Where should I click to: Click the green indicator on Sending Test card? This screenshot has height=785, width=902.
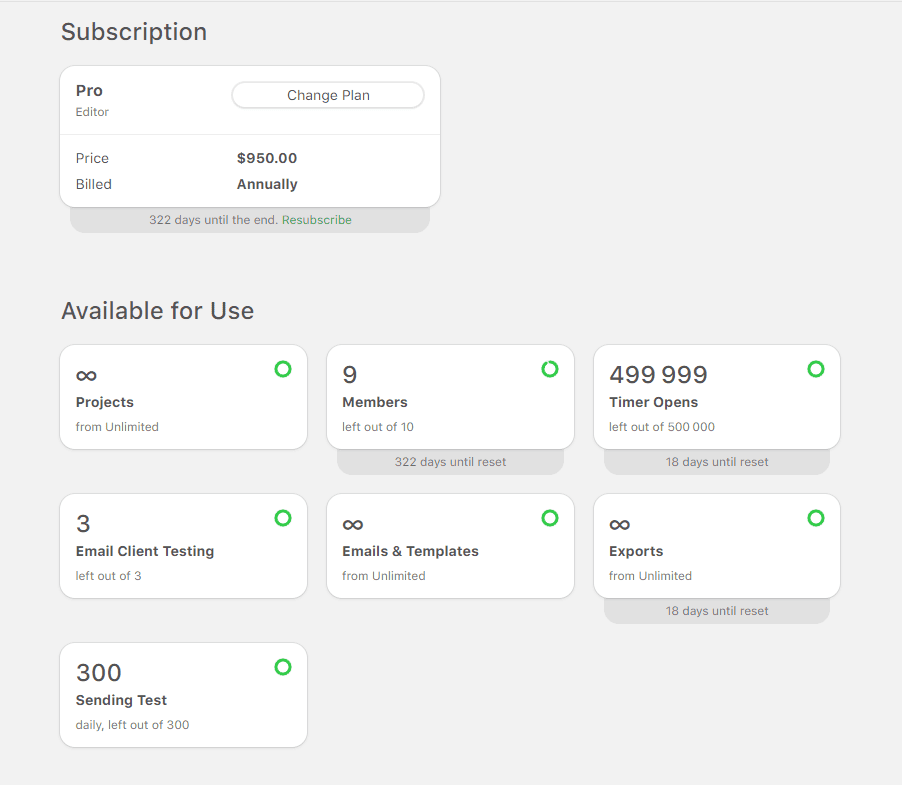283,667
